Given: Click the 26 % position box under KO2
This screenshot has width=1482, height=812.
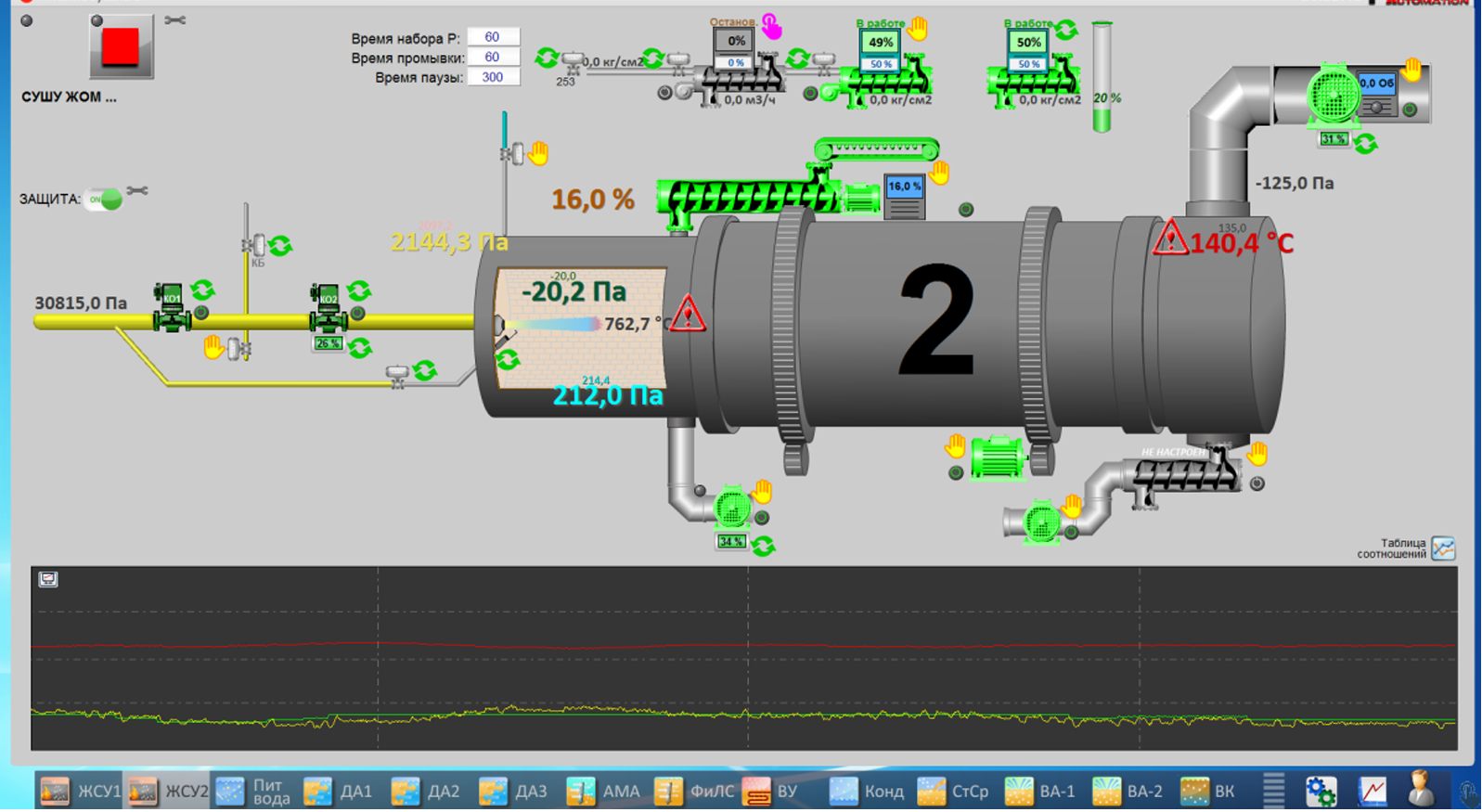Looking at the screenshot, I should point(329,343).
